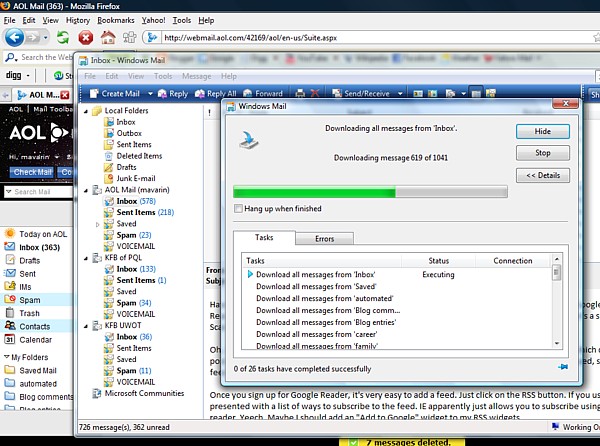Image resolution: width=600 pixels, height=446 pixels.
Task: Expand the Saved folder under AOL Mail
Action: [97, 225]
